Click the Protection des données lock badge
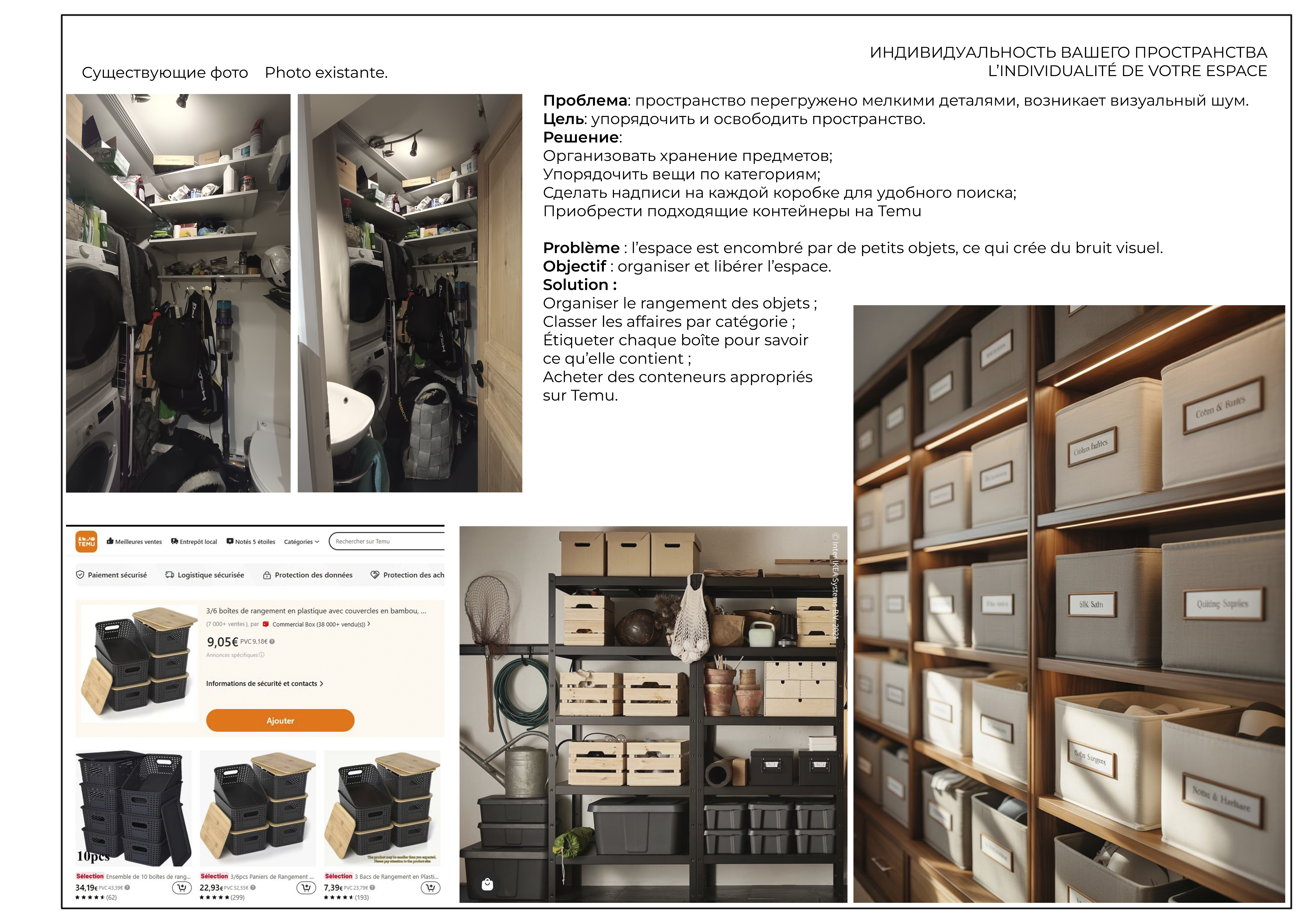The width and height of the screenshot is (1307, 924). (x=308, y=575)
